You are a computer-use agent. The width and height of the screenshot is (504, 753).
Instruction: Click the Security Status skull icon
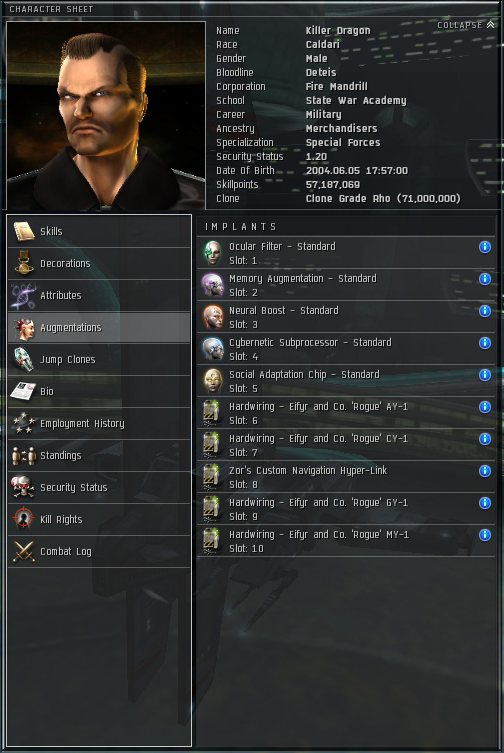23,487
